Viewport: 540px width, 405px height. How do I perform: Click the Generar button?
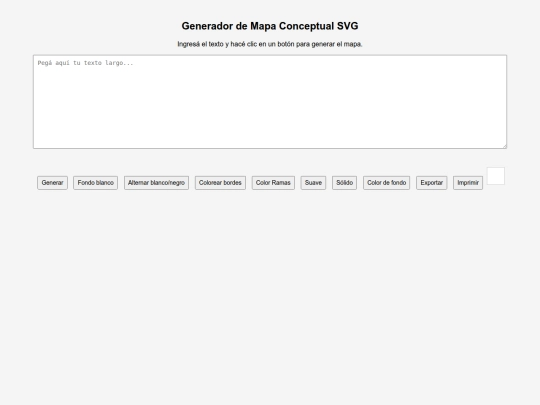click(x=52, y=183)
